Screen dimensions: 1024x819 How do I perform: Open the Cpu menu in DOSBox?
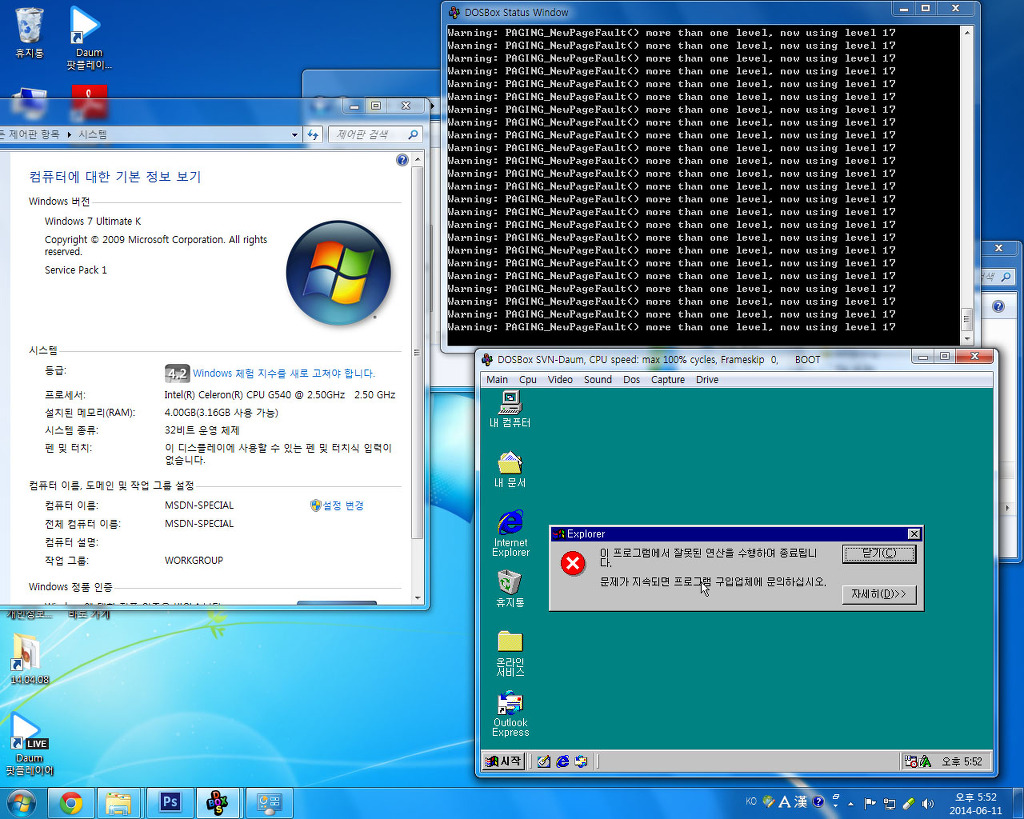527,380
